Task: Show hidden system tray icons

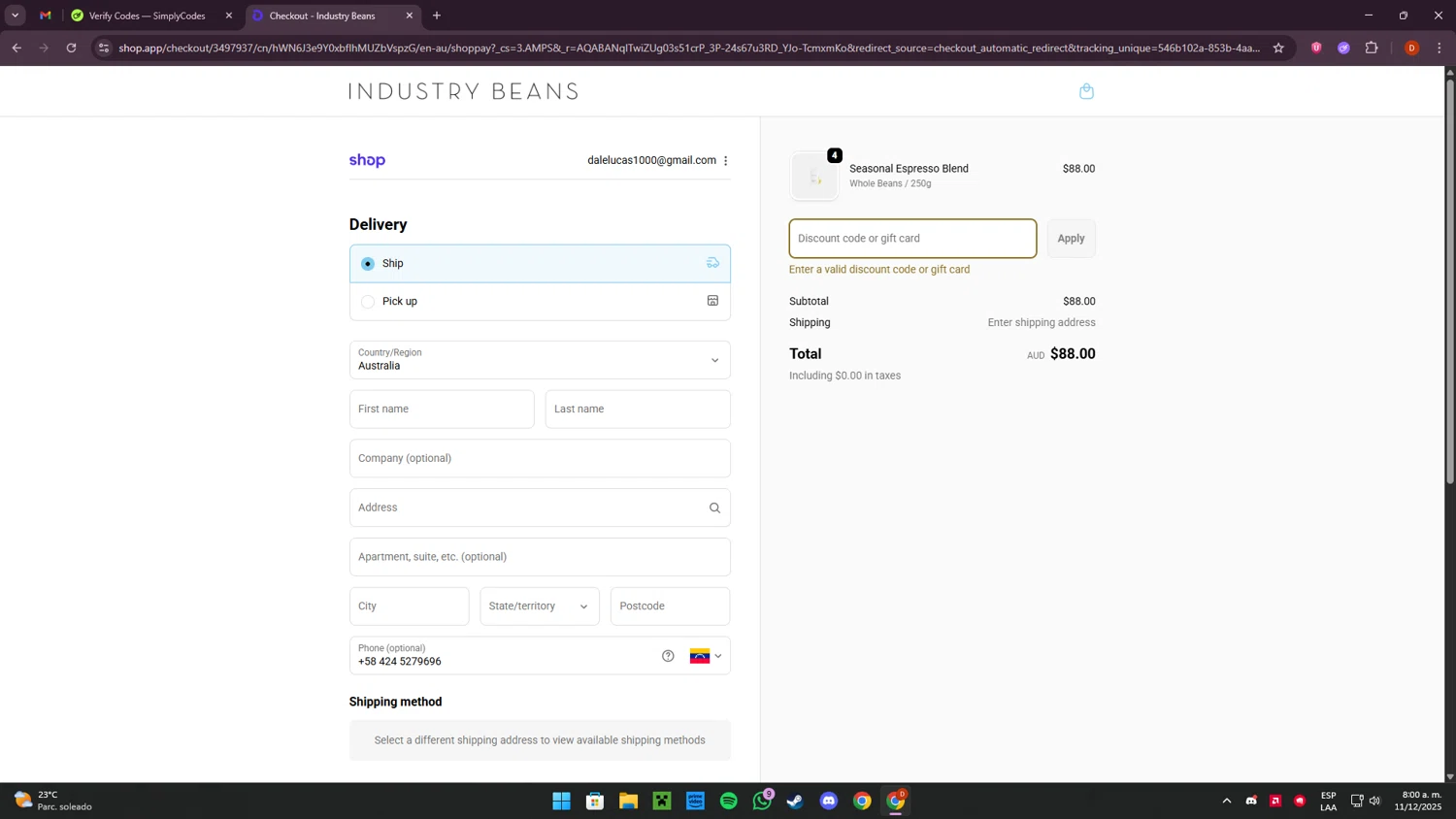Action: click(x=1227, y=801)
